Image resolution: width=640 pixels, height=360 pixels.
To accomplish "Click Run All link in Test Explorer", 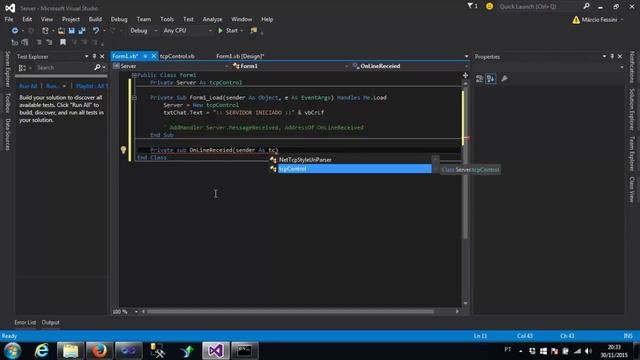I will coord(28,86).
